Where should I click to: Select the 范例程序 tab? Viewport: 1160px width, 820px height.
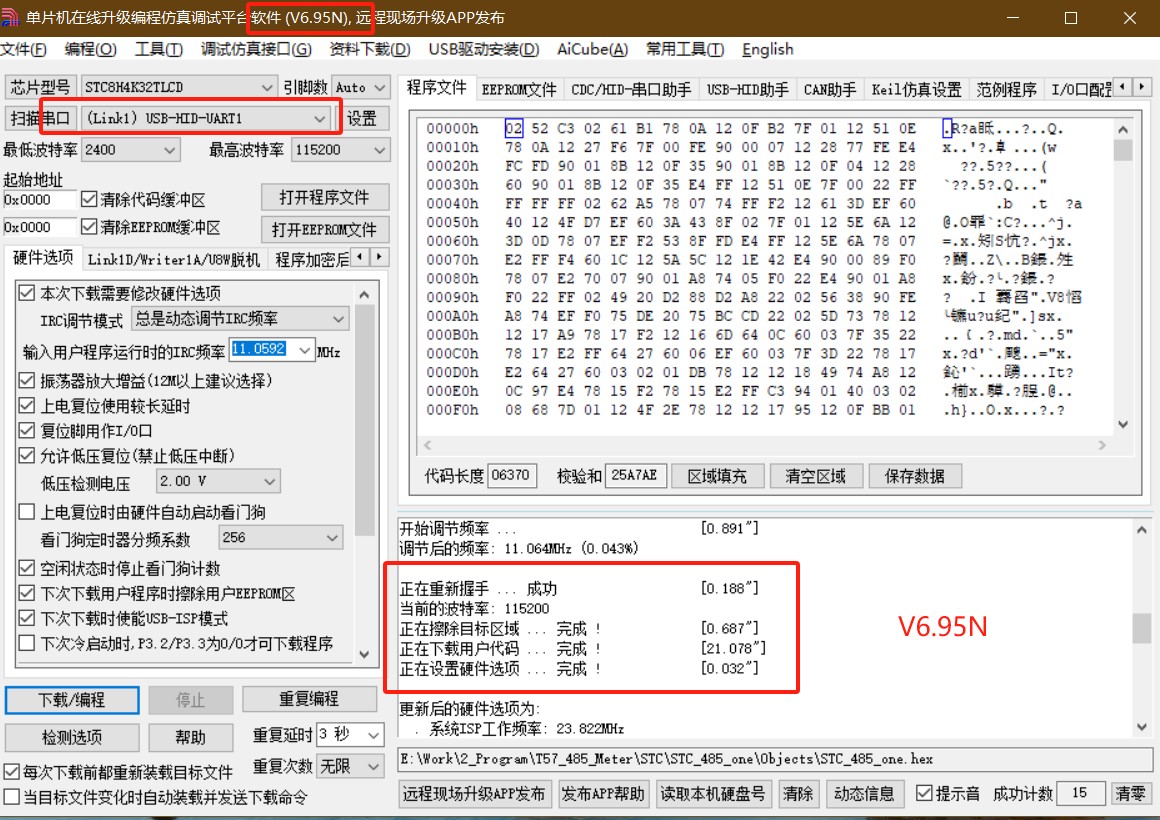click(1006, 90)
